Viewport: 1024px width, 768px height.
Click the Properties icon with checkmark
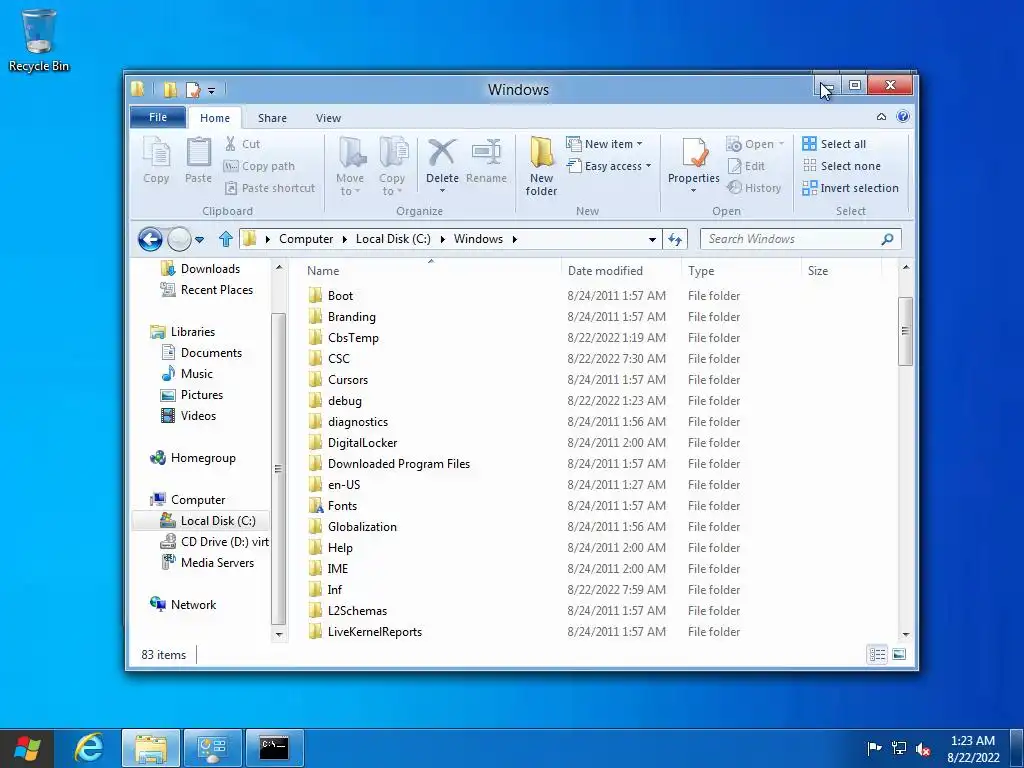point(694,153)
